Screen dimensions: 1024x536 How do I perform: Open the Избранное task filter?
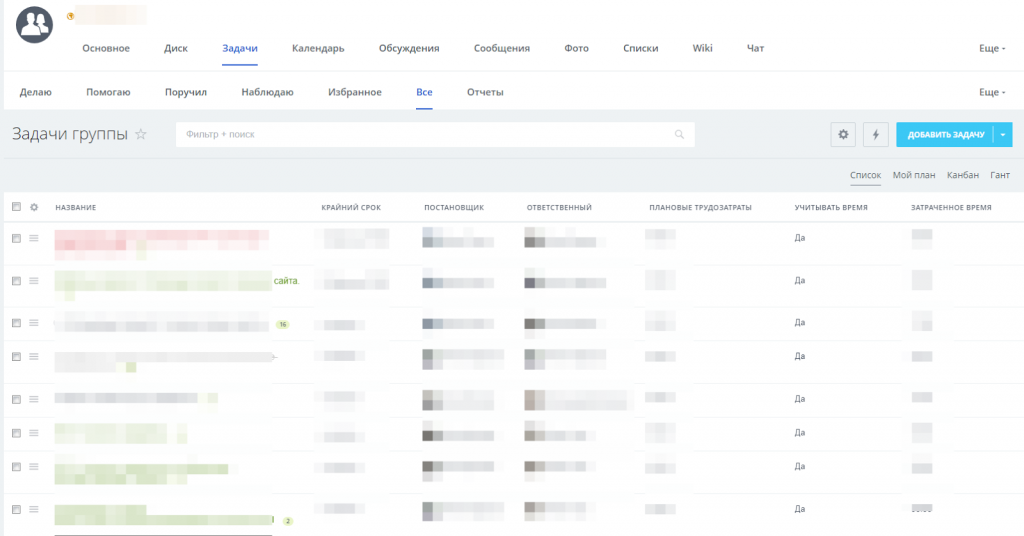coord(355,92)
